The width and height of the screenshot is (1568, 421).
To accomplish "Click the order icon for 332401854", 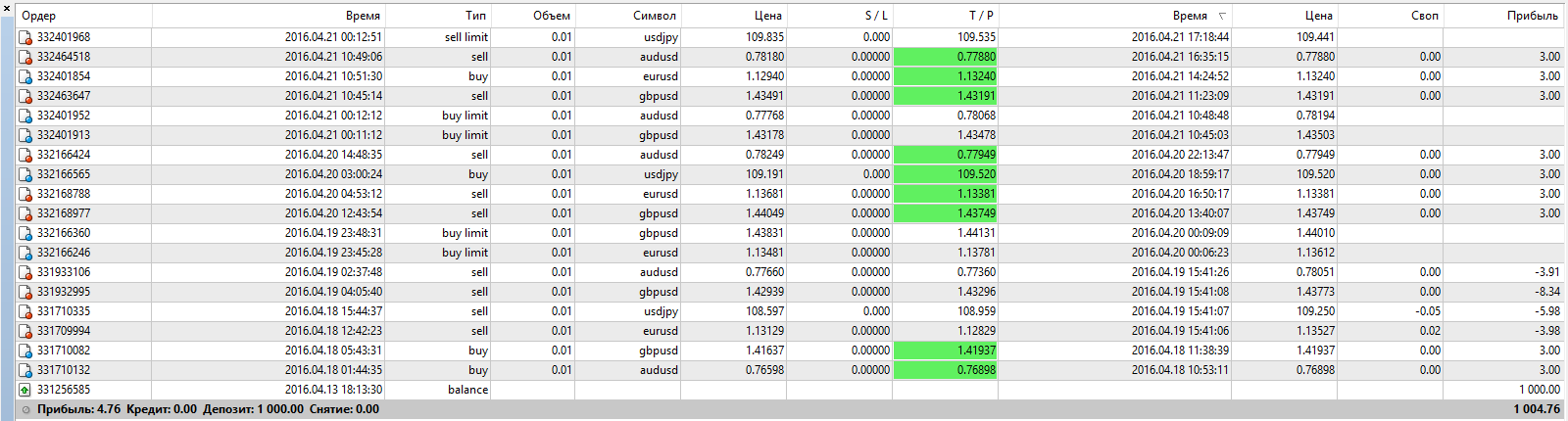I will [x=25, y=76].
